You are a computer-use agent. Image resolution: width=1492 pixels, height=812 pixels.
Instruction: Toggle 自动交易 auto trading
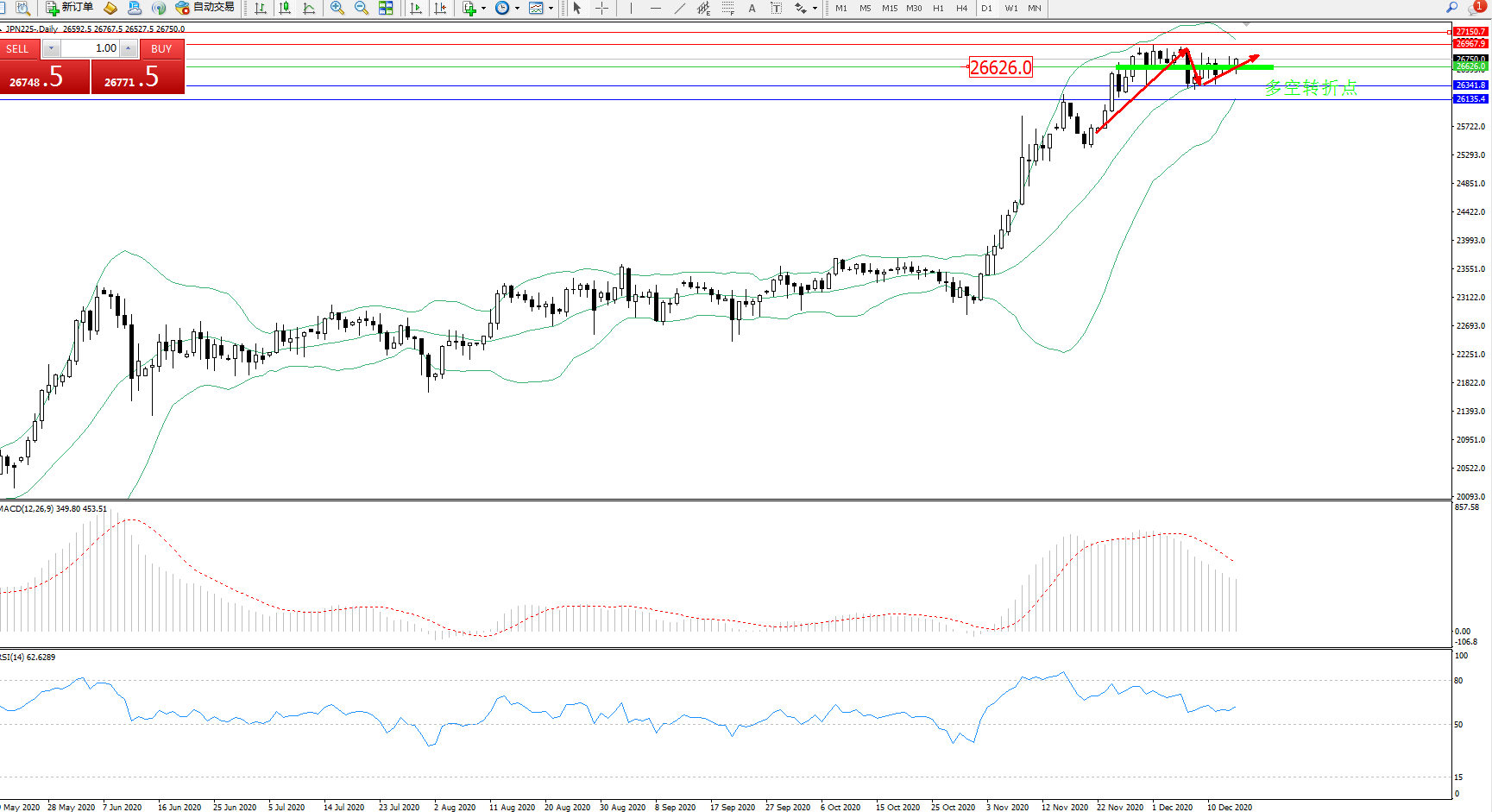click(x=205, y=8)
